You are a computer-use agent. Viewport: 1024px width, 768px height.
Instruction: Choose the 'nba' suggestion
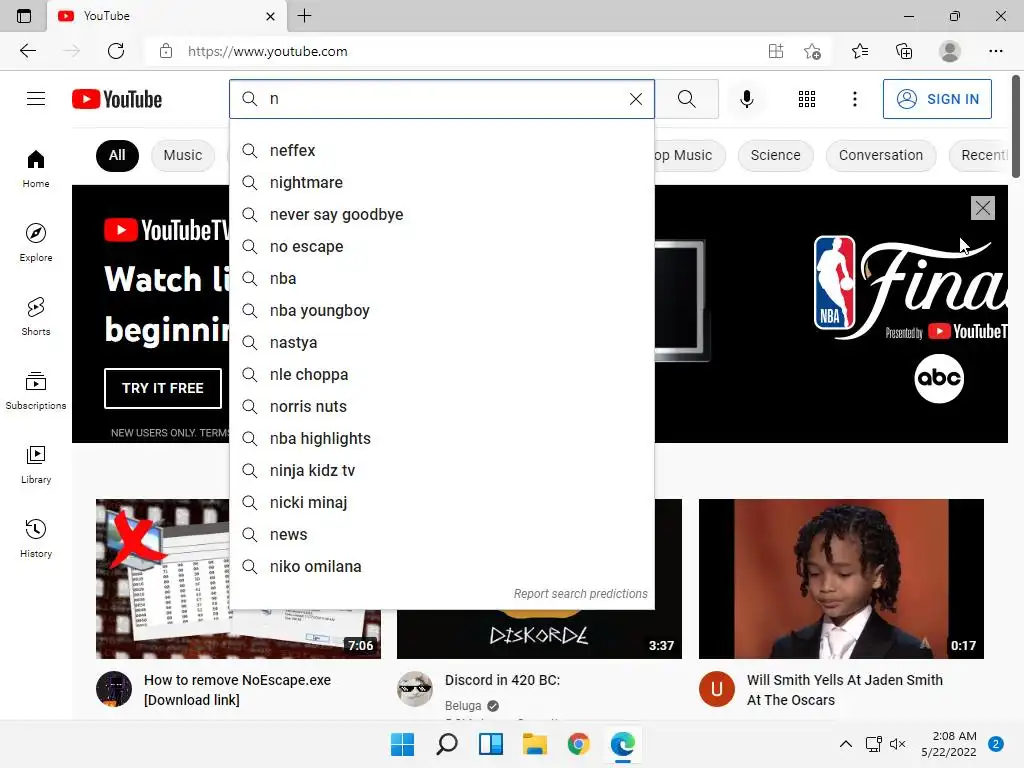441,278
